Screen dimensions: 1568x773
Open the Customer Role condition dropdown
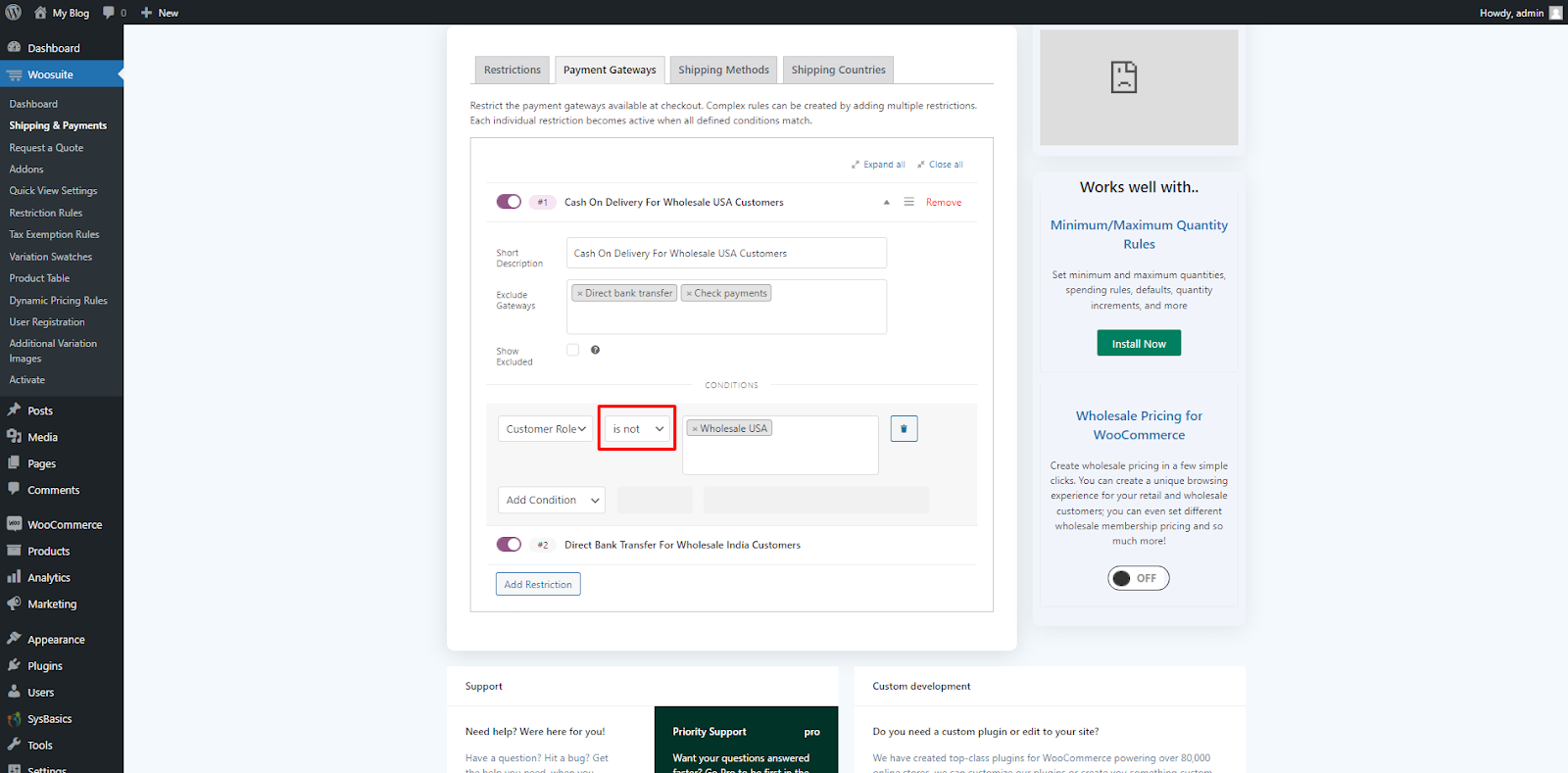[x=546, y=429]
